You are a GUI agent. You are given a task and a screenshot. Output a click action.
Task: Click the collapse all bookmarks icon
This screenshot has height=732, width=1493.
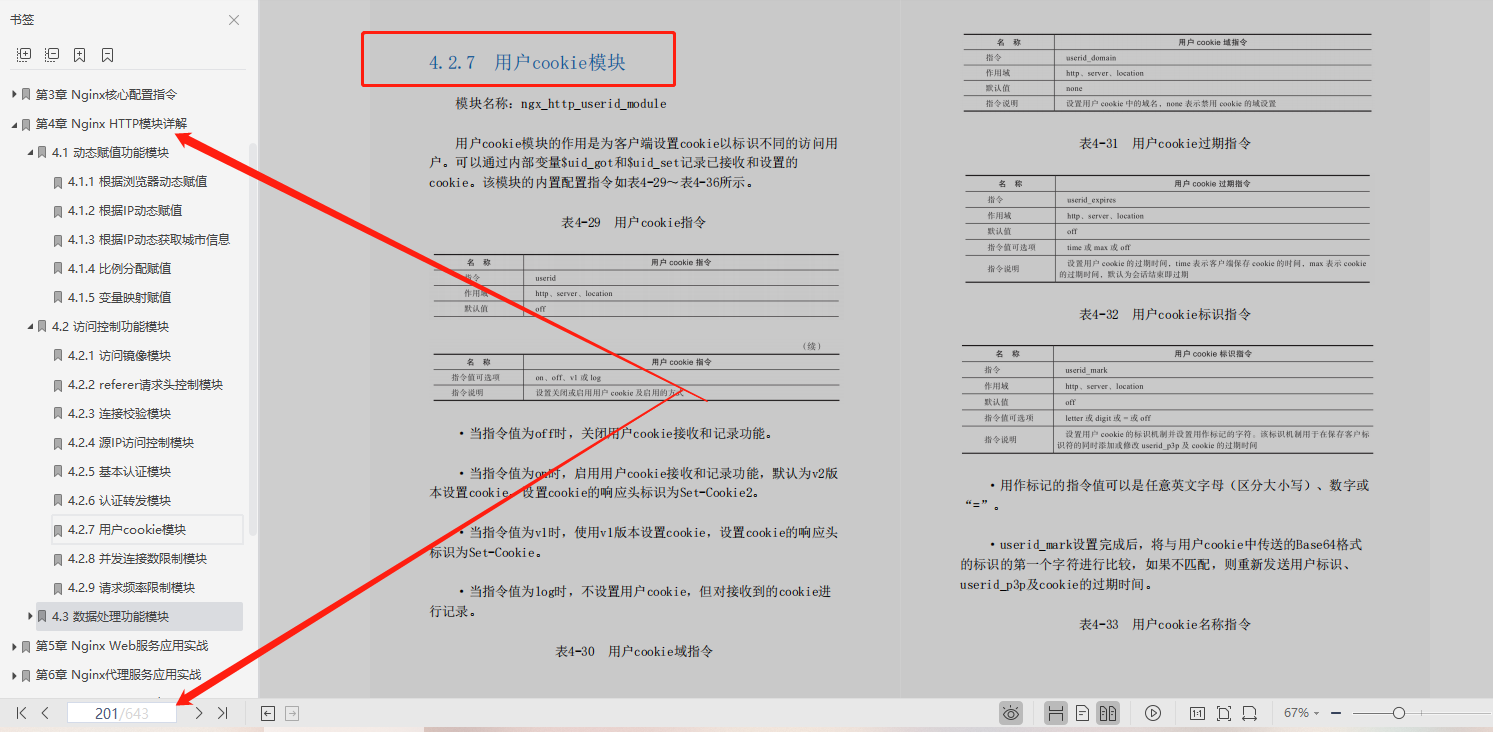(52, 54)
